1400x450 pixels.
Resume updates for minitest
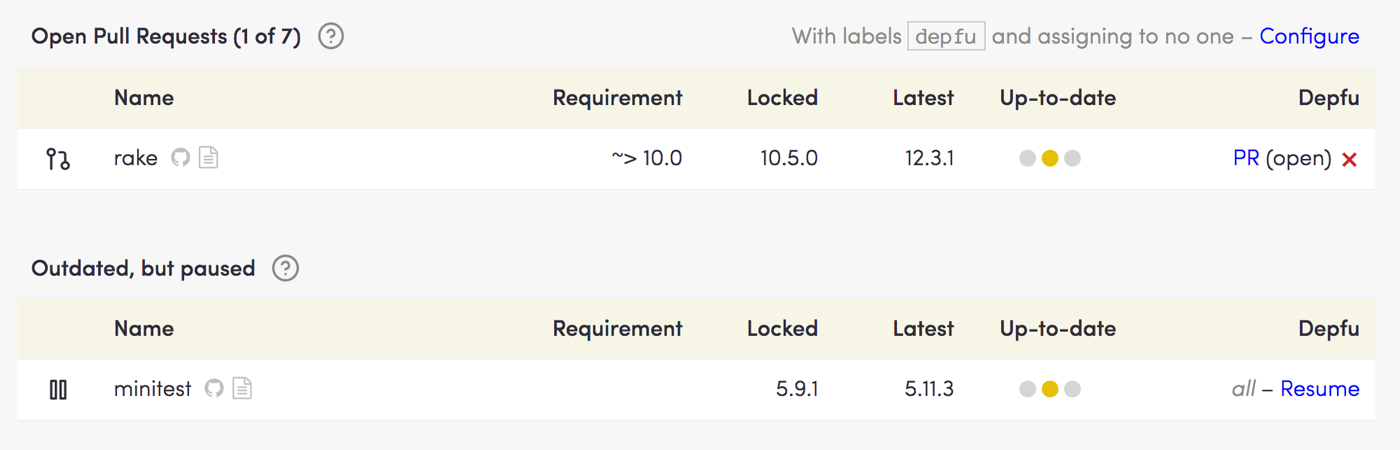tap(1319, 389)
